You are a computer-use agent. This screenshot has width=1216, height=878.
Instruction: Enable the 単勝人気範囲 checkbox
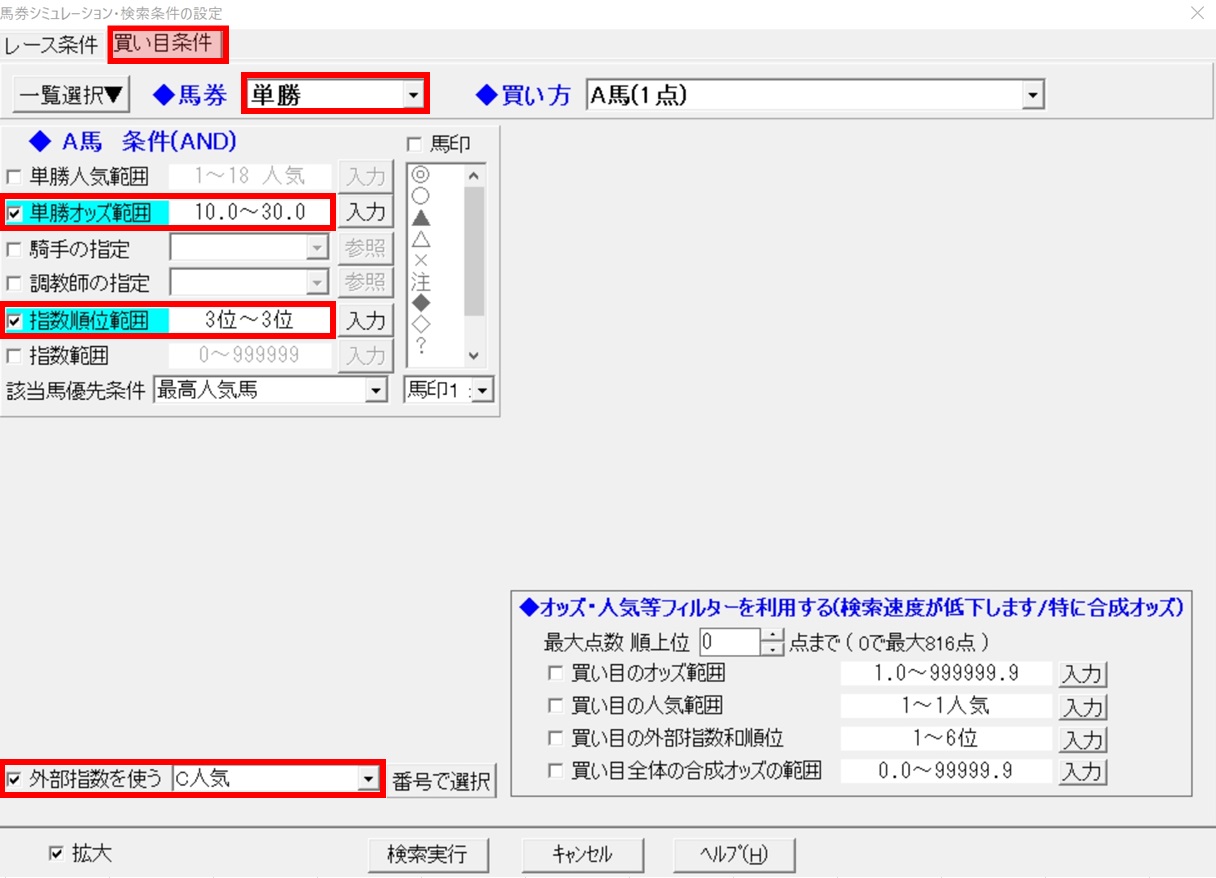tap(13, 178)
